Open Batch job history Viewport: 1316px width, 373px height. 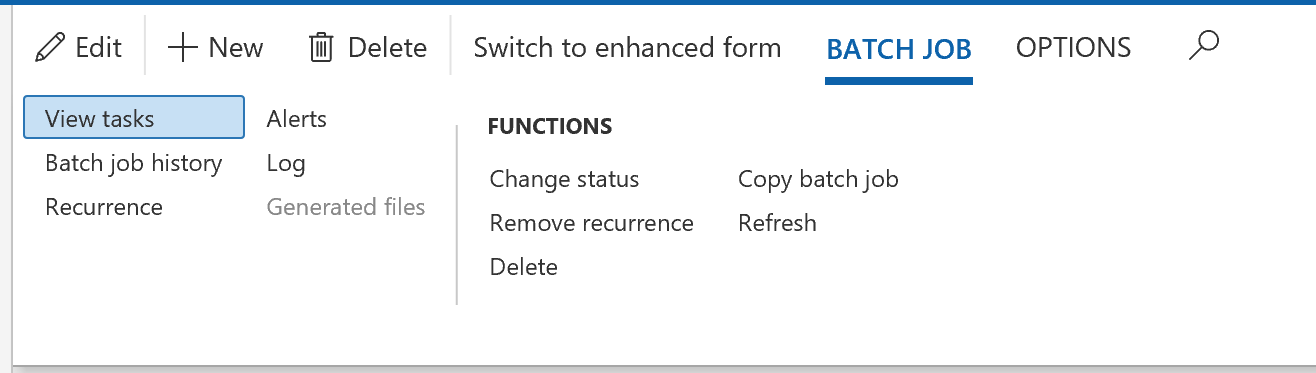(134, 163)
